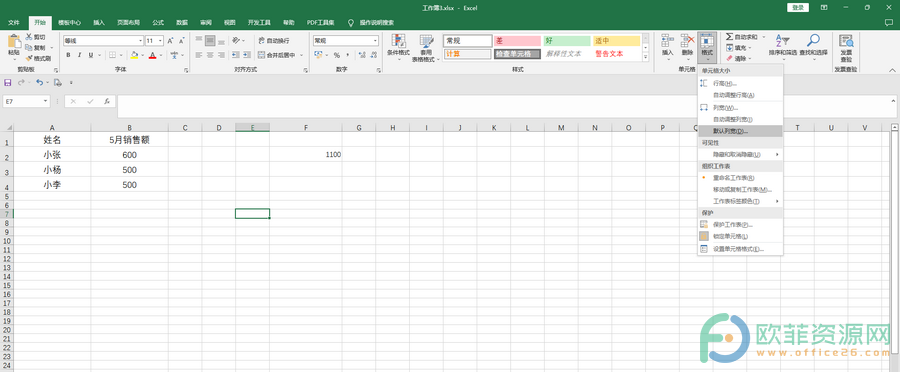Open the font name combo box
The height and width of the screenshot is (372, 900).
103,41
